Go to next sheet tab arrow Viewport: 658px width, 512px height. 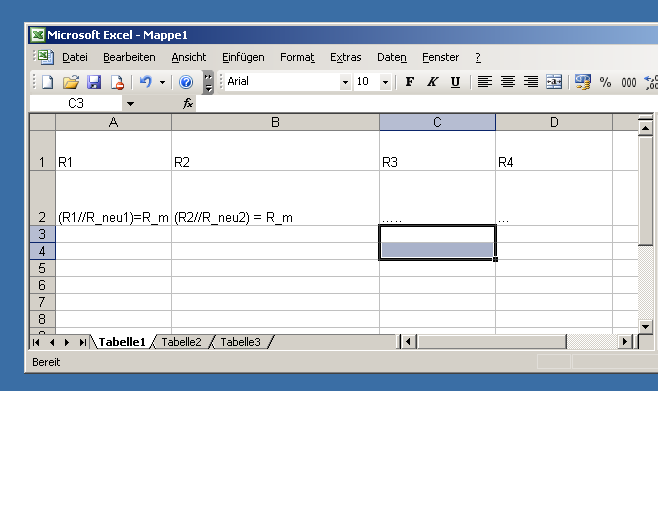pyautogui.click(x=67, y=342)
